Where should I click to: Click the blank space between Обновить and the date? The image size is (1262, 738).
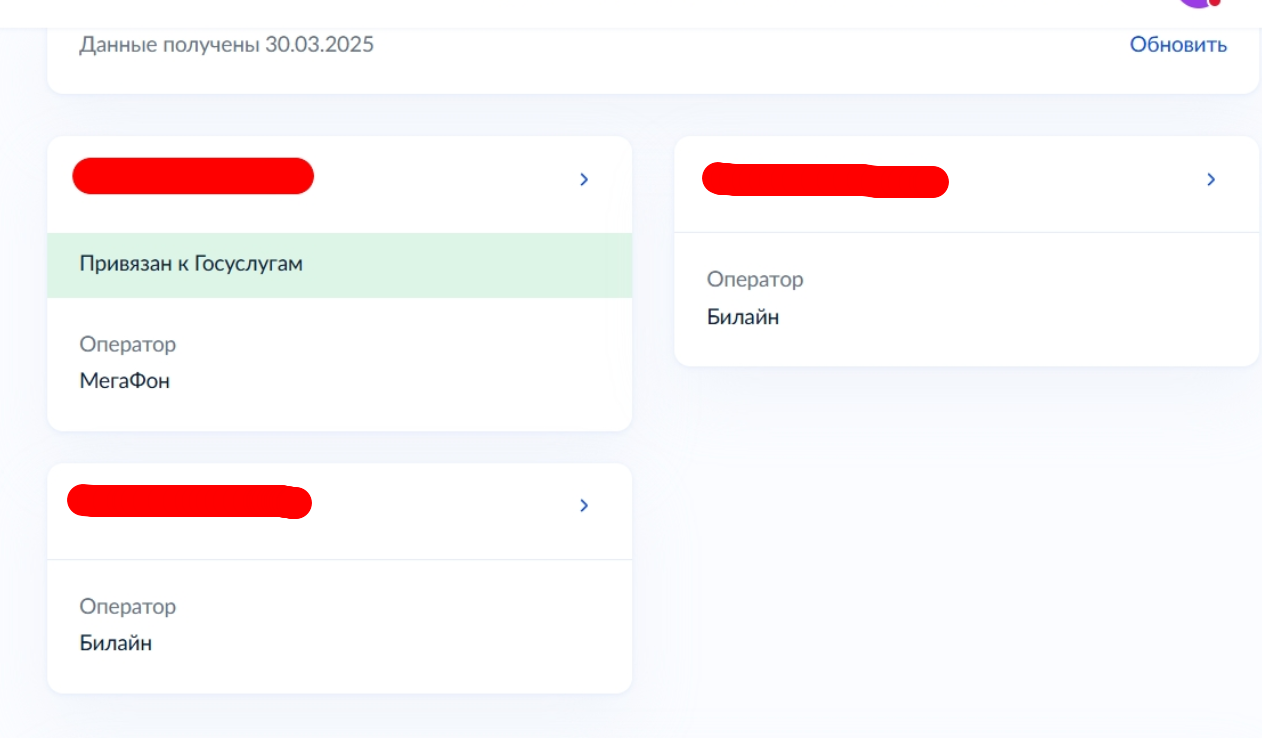coord(750,45)
